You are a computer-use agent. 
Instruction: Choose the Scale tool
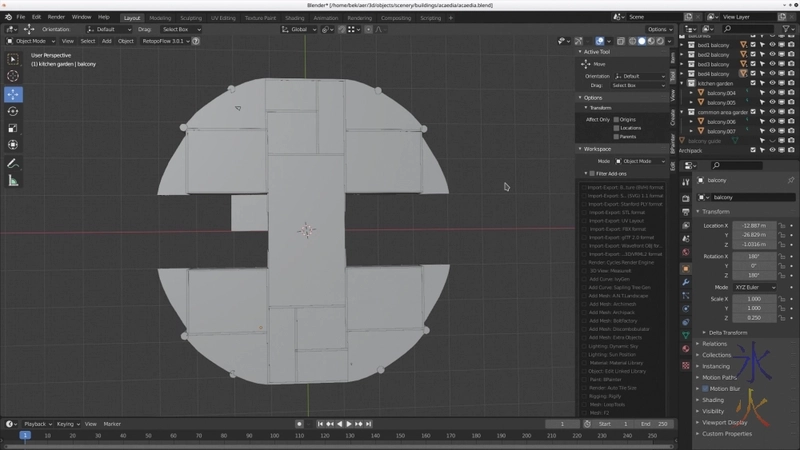(13, 128)
